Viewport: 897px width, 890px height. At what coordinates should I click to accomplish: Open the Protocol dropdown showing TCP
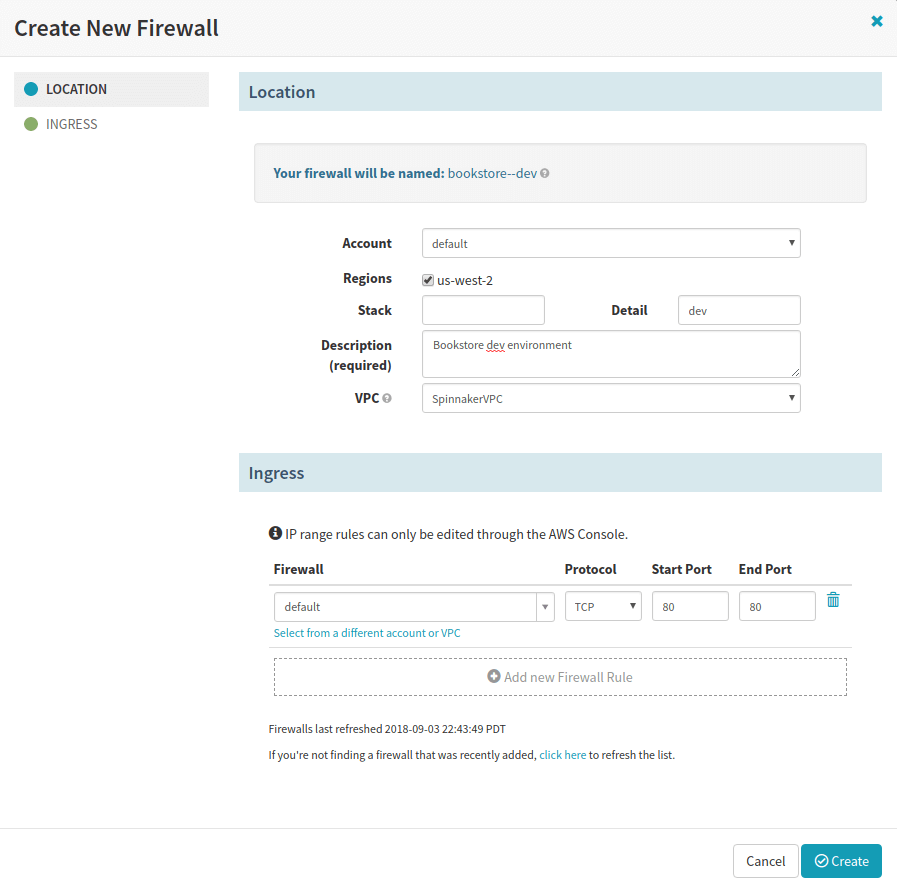603,605
